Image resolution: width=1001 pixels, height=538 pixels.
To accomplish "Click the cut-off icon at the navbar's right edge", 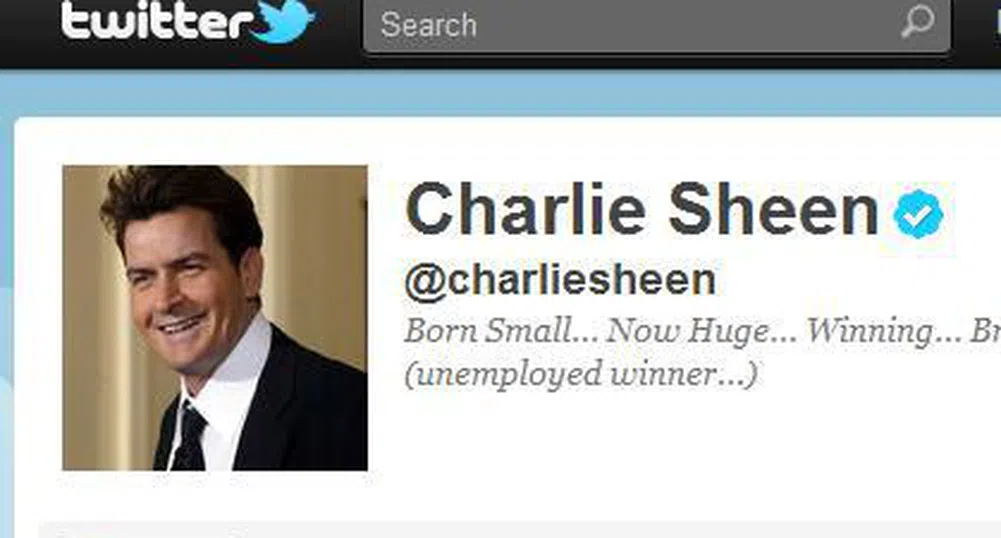I will tap(996, 23).
